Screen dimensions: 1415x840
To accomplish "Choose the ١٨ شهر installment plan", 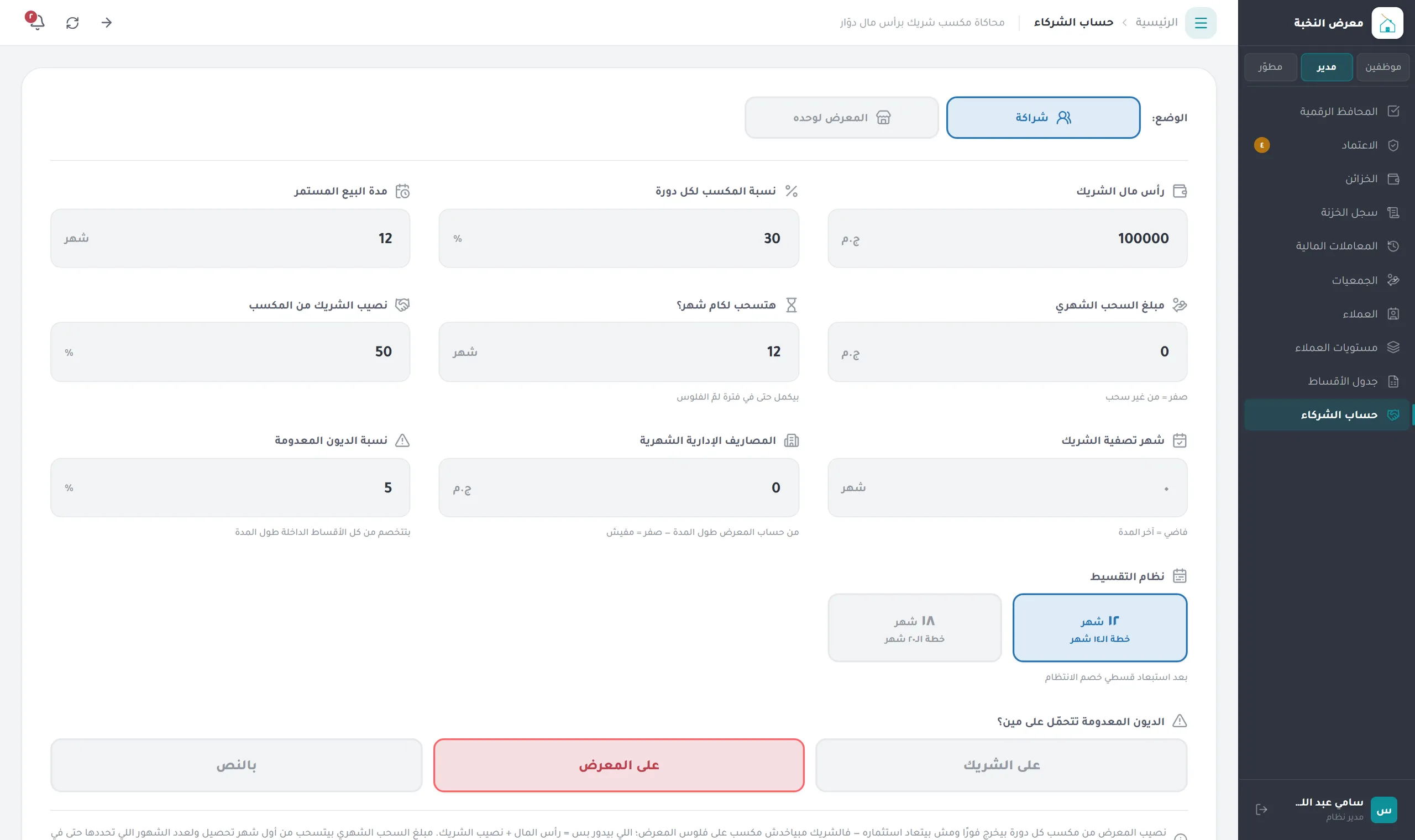I will 915,628.
